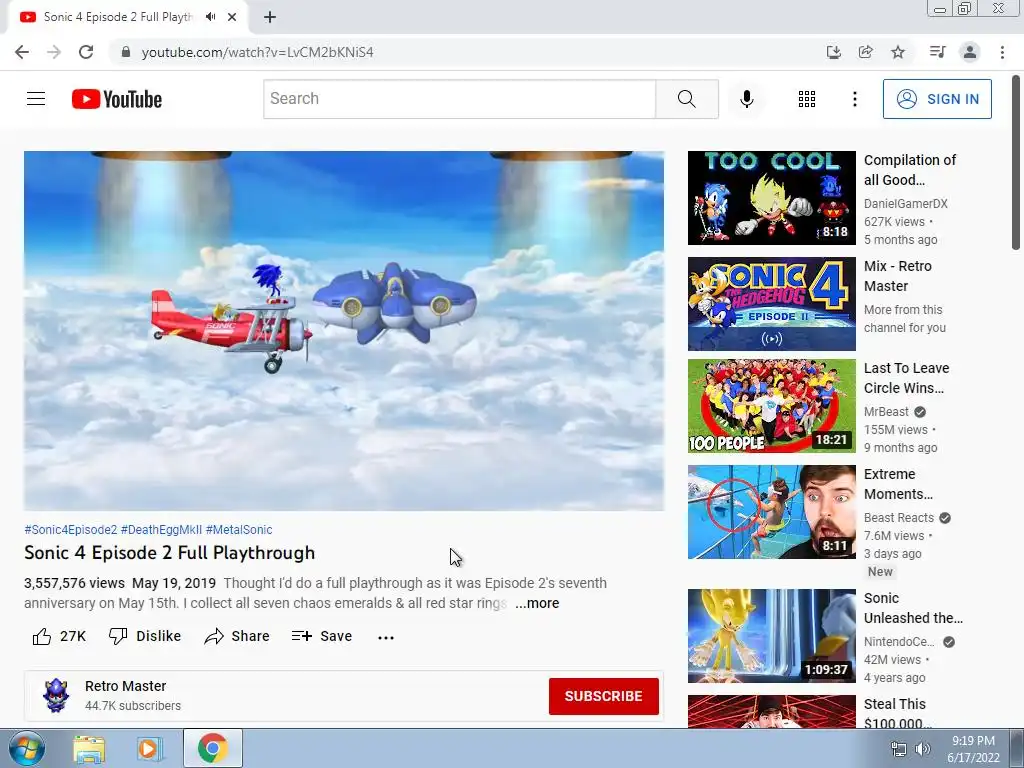This screenshot has height=768, width=1024.
Task: Focus the YouTube Search field
Action: (x=460, y=99)
